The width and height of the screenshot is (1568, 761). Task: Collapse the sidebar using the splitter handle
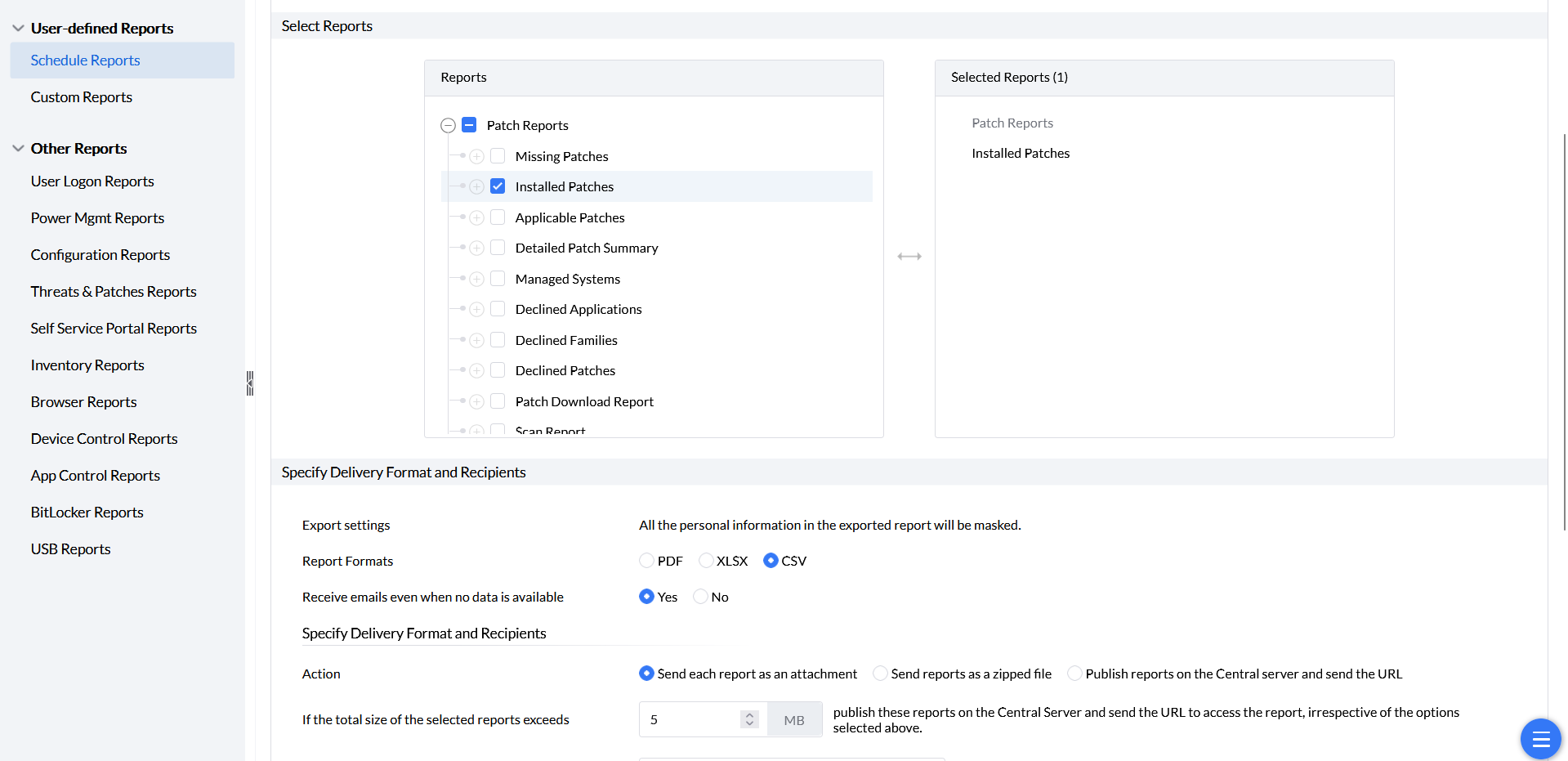(x=250, y=383)
